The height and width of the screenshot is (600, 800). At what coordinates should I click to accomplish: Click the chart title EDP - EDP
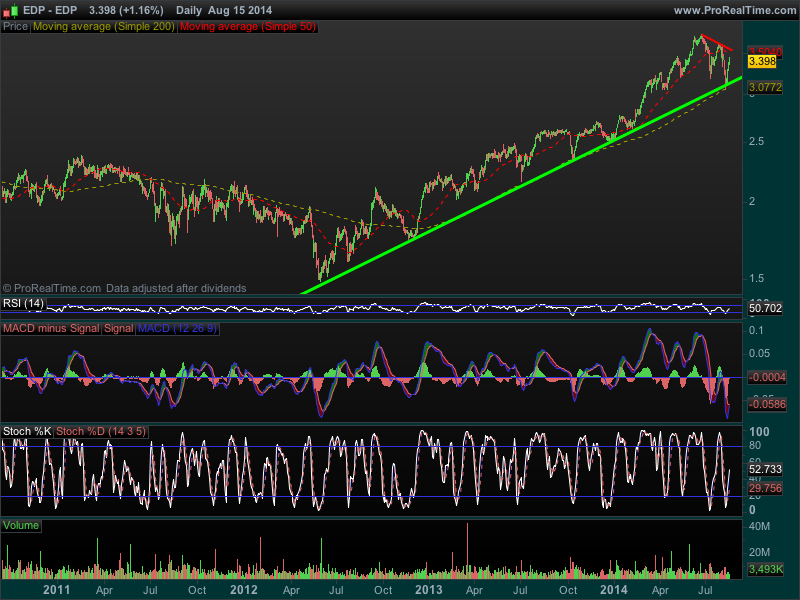50,10
